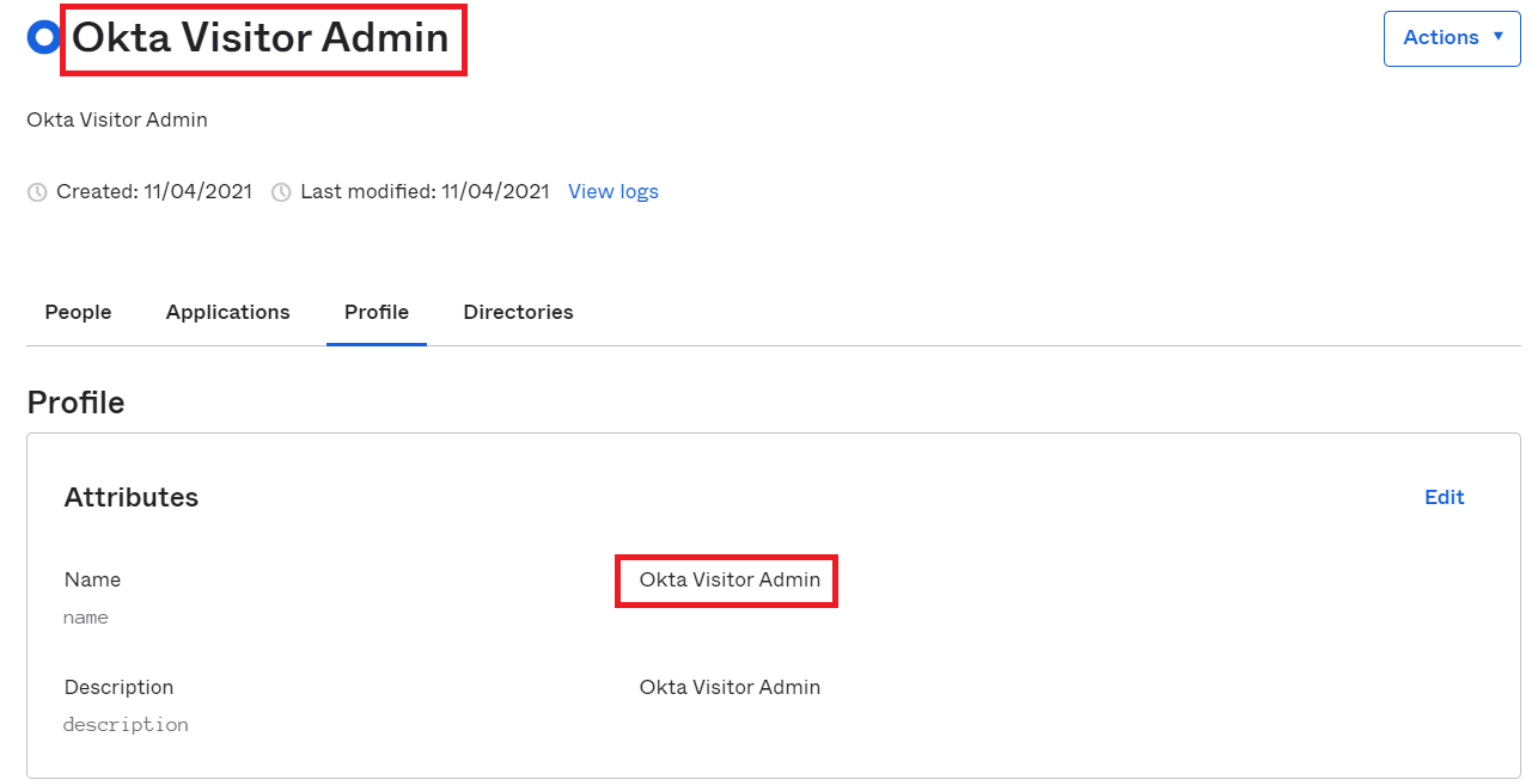Click the clock icon beside Last modified
The height and width of the screenshot is (783, 1532).
(x=282, y=192)
